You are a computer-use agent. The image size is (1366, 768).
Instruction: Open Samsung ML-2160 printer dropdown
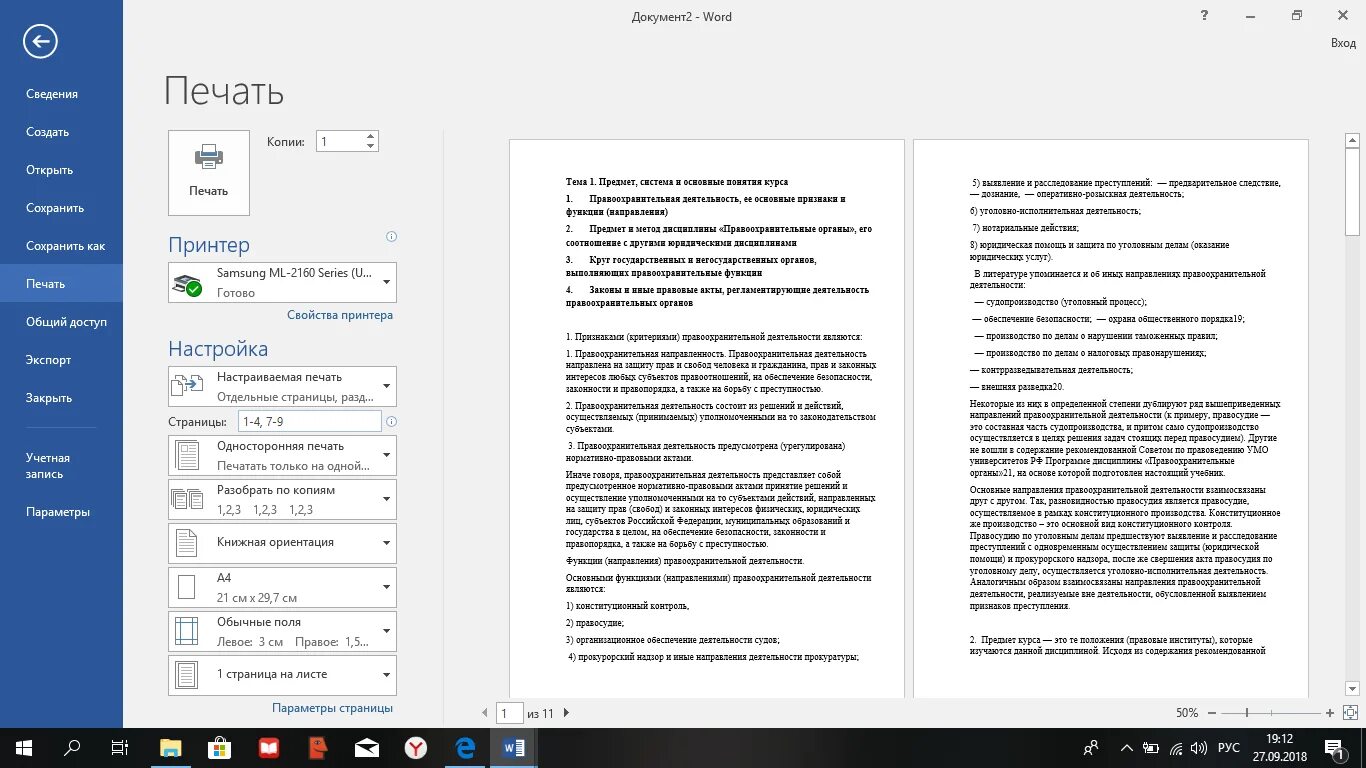[x=283, y=282]
